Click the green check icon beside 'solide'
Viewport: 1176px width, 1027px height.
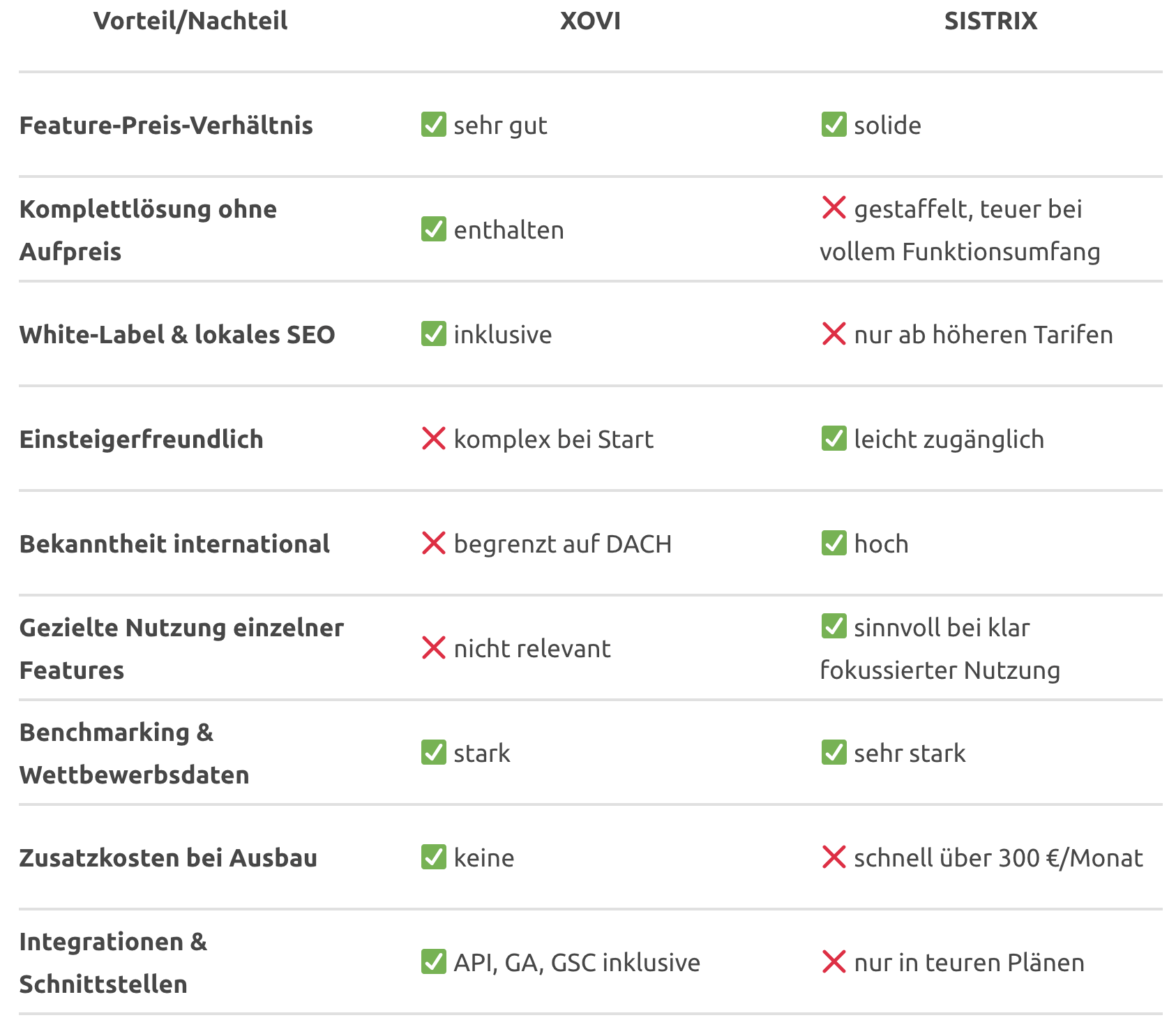834,124
